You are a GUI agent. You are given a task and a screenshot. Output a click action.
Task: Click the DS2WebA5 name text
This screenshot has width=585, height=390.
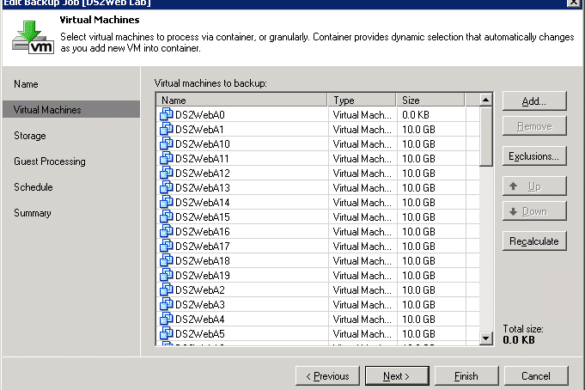click(200, 334)
